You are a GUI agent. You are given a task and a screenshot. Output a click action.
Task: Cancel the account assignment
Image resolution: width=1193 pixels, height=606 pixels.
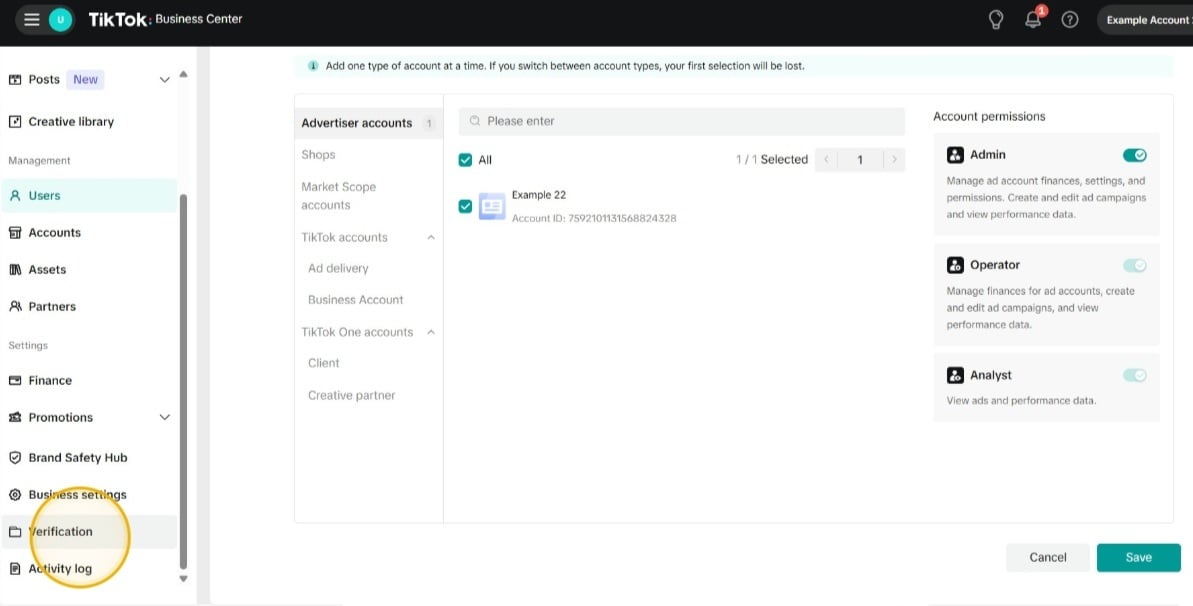[x=1048, y=558]
